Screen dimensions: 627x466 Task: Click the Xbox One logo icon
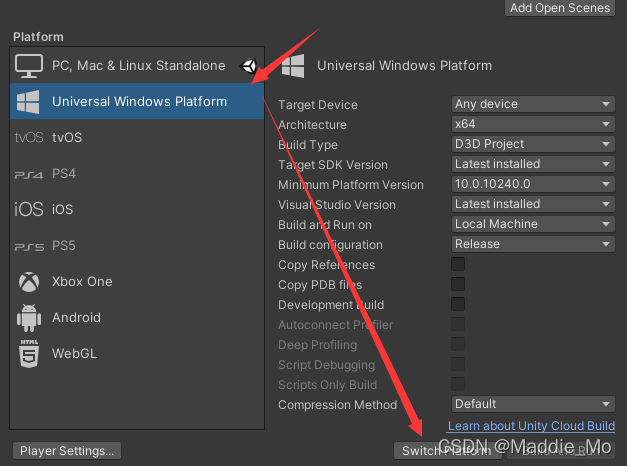click(x=29, y=282)
